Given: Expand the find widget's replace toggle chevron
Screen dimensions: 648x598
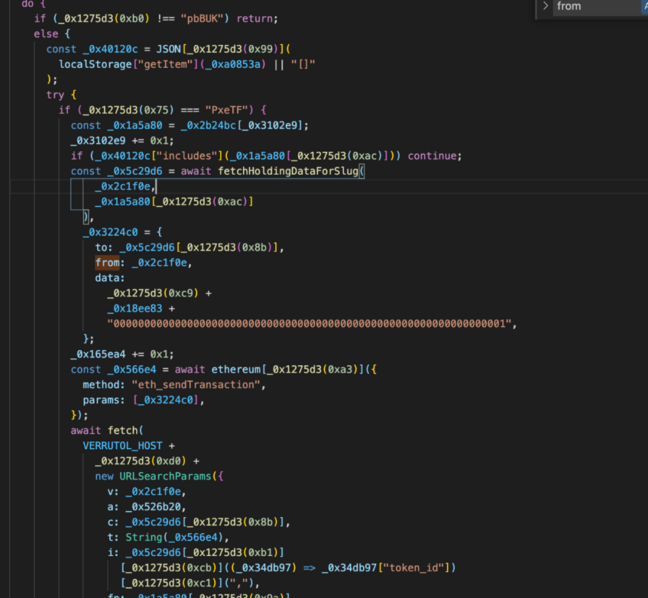Looking at the screenshot, I should click(x=545, y=6).
